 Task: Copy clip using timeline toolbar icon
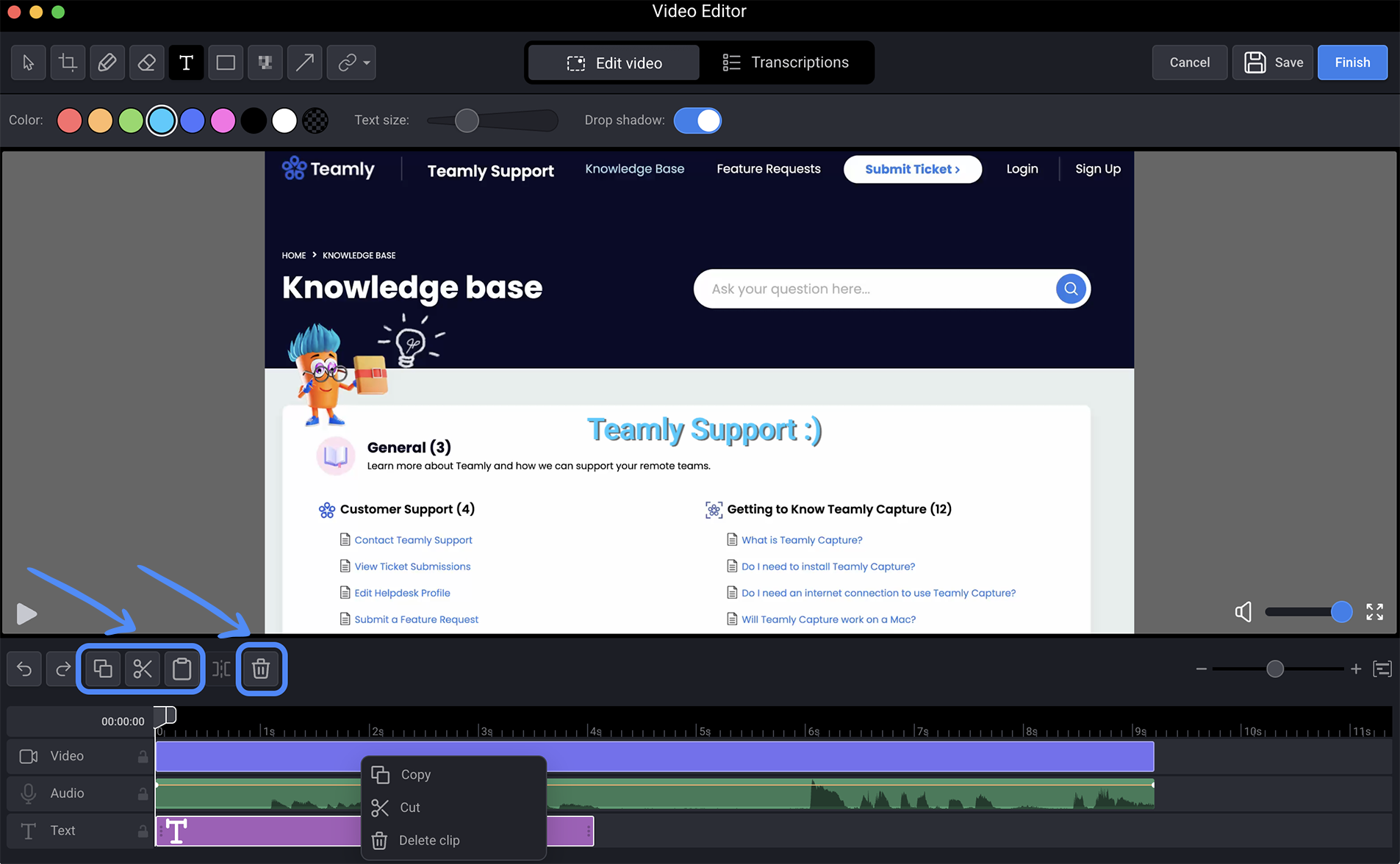click(103, 669)
